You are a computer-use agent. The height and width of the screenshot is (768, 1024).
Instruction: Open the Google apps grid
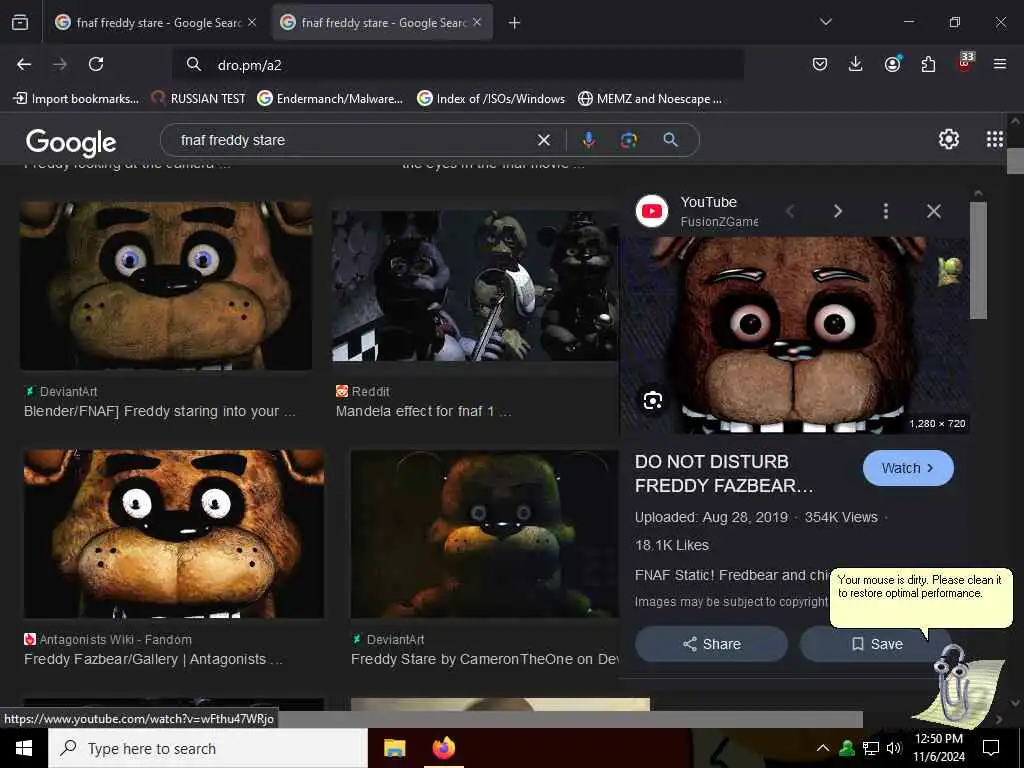(x=994, y=139)
